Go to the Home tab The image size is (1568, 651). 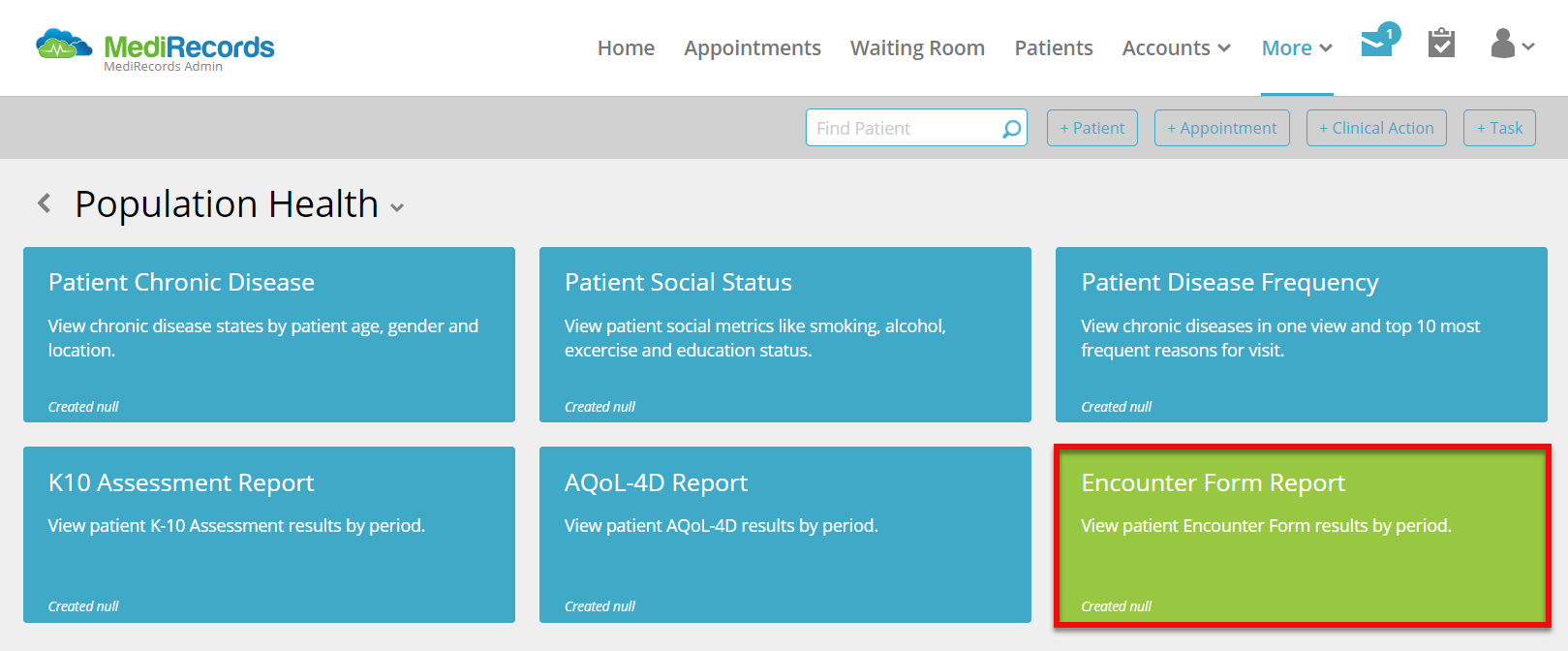click(x=626, y=48)
